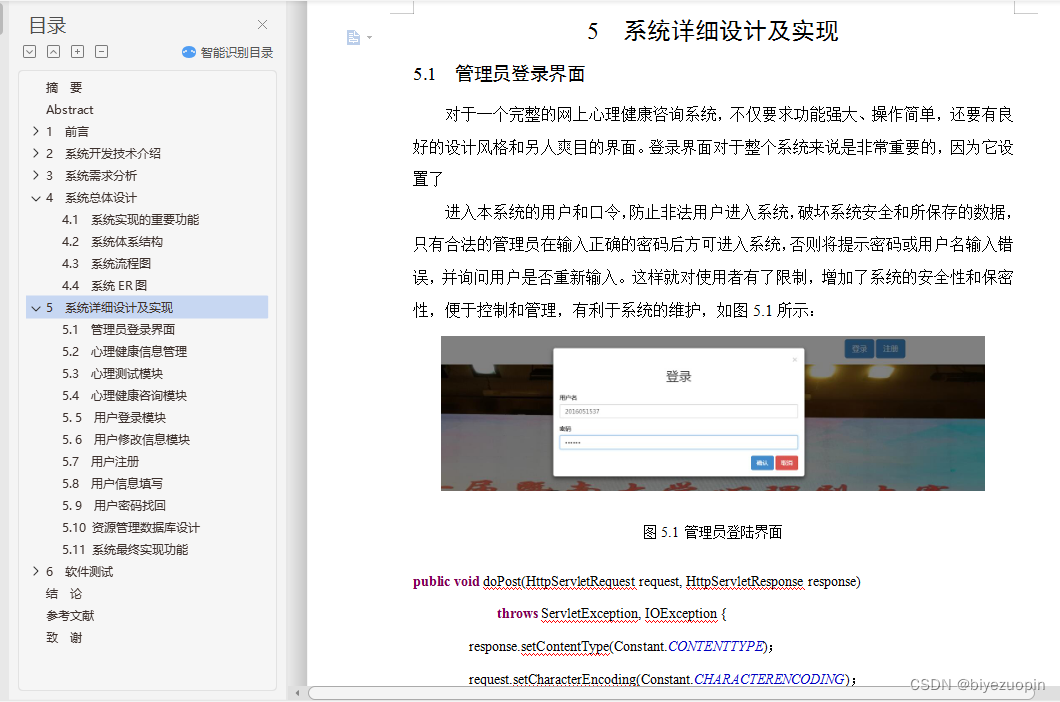Click the 智能识别目录 button label
Screen dimensions: 1060x702
tap(237, 52)
